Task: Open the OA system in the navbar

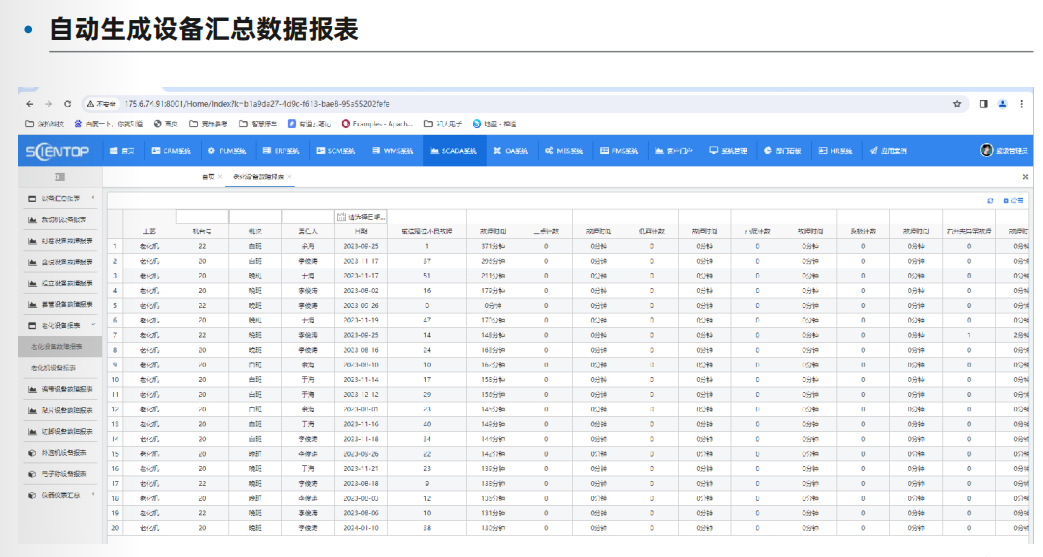Action: click(511, 151)
